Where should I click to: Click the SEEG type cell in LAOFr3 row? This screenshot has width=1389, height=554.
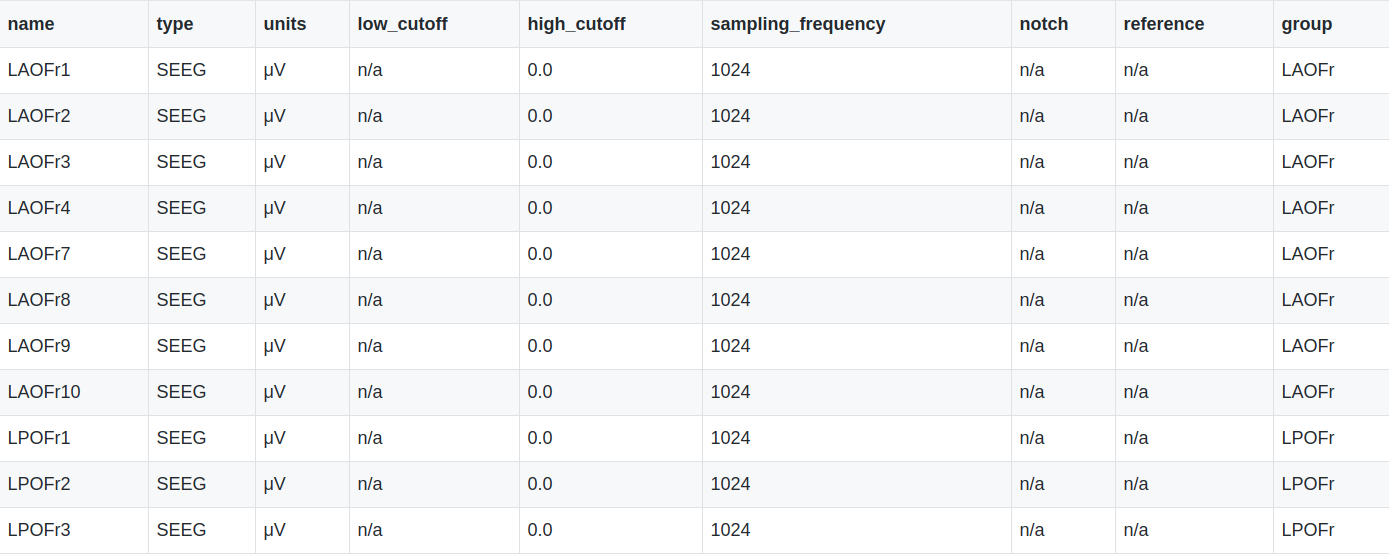181,162
